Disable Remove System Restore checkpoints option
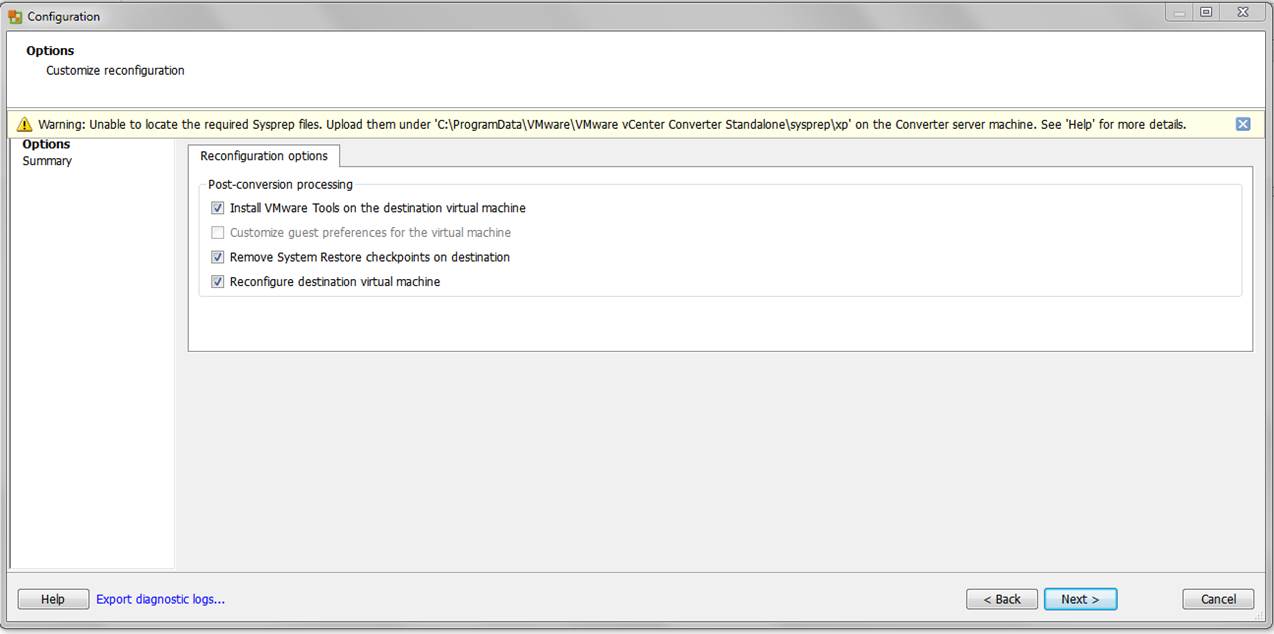This screenshot has width=1274, height=634. pyautogui.click(x=218, y=257)
